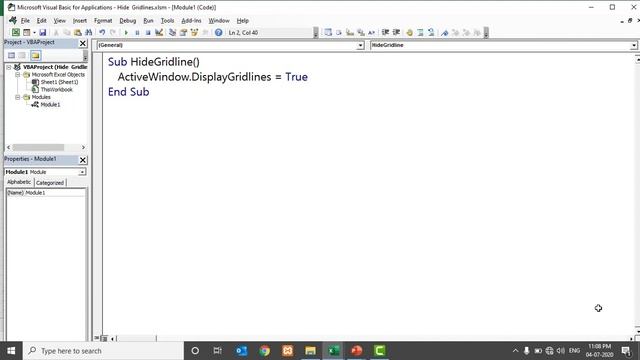Viewport: 640px width, 360px height.
Task: Click the List Constants icon
Action: click(x=339, y=32)
